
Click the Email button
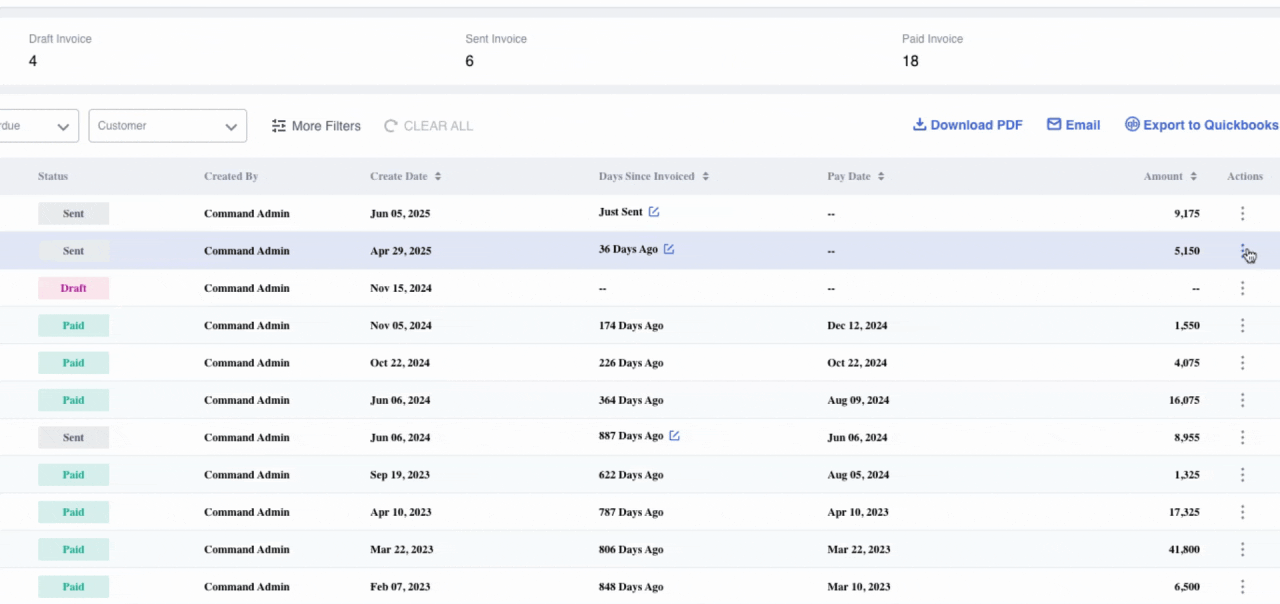(1073, 125)
